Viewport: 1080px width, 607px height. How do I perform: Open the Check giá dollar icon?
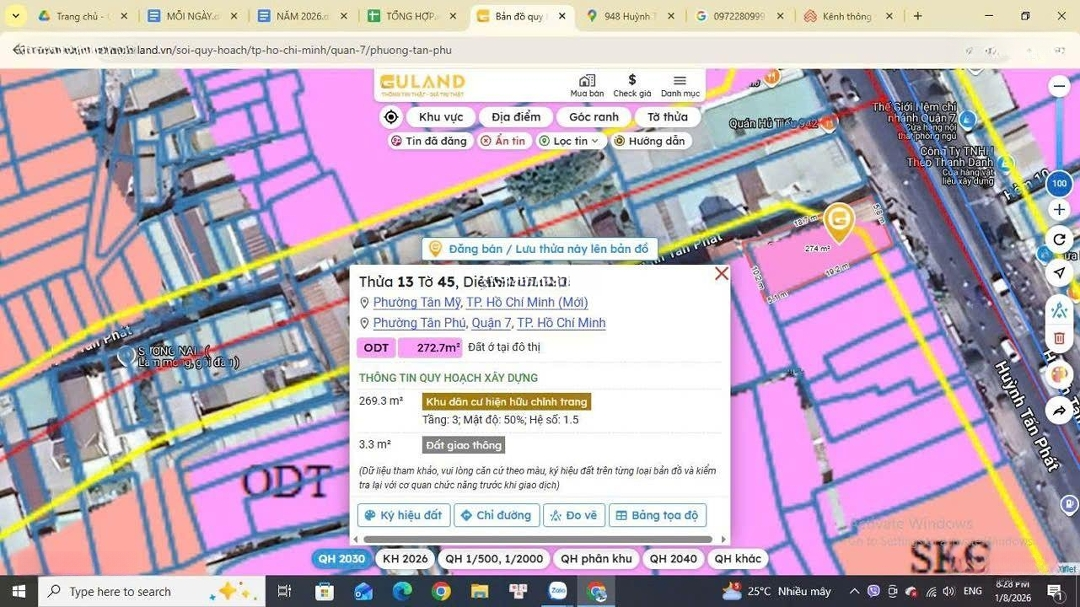pos(632,85)
